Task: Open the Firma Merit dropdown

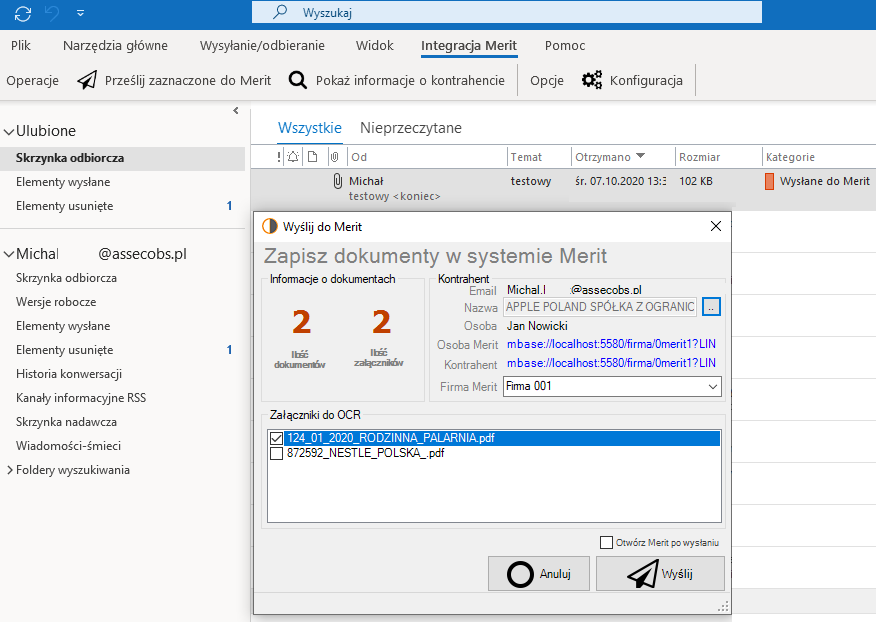Action: (x=712, y=386)
